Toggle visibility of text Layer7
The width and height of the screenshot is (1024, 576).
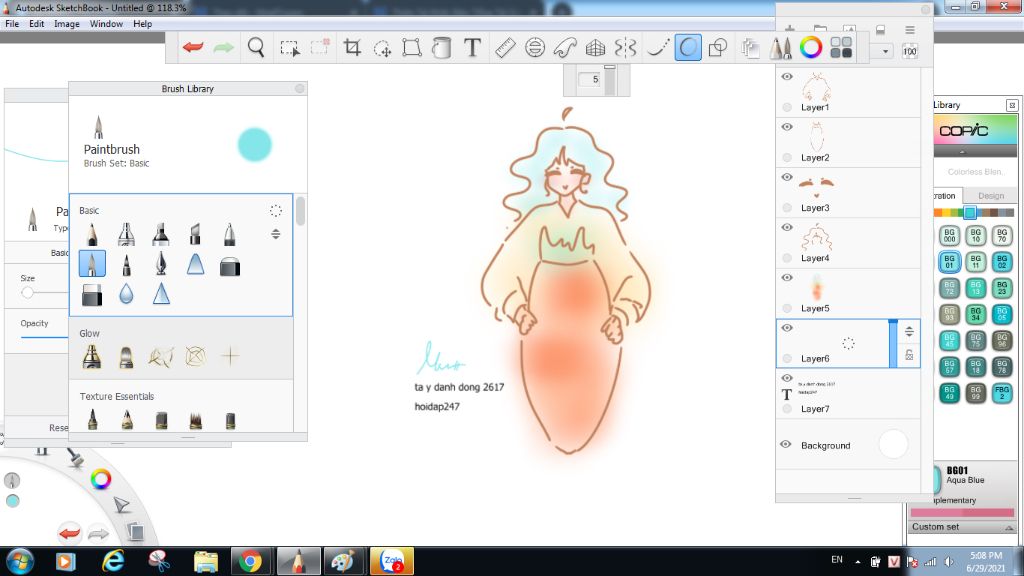click(x=787, y=378)
